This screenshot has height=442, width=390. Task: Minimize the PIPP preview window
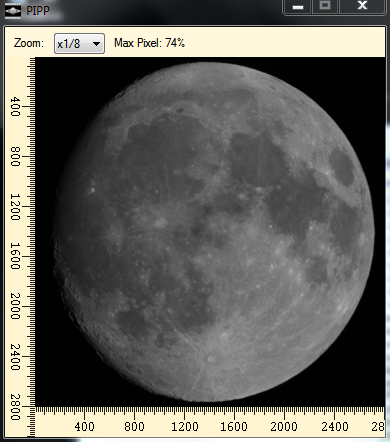point(298,6)
